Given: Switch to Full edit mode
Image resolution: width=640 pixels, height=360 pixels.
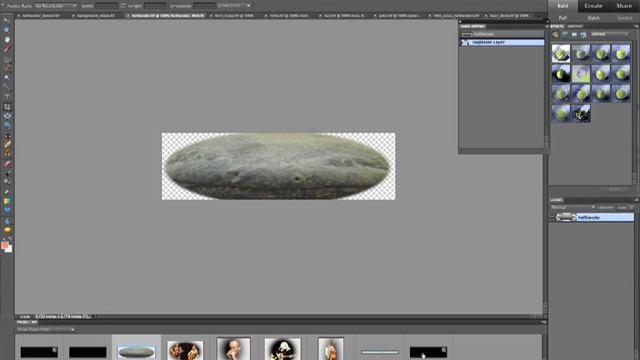Looking at the screenshot, I should [x=562, y=18].
